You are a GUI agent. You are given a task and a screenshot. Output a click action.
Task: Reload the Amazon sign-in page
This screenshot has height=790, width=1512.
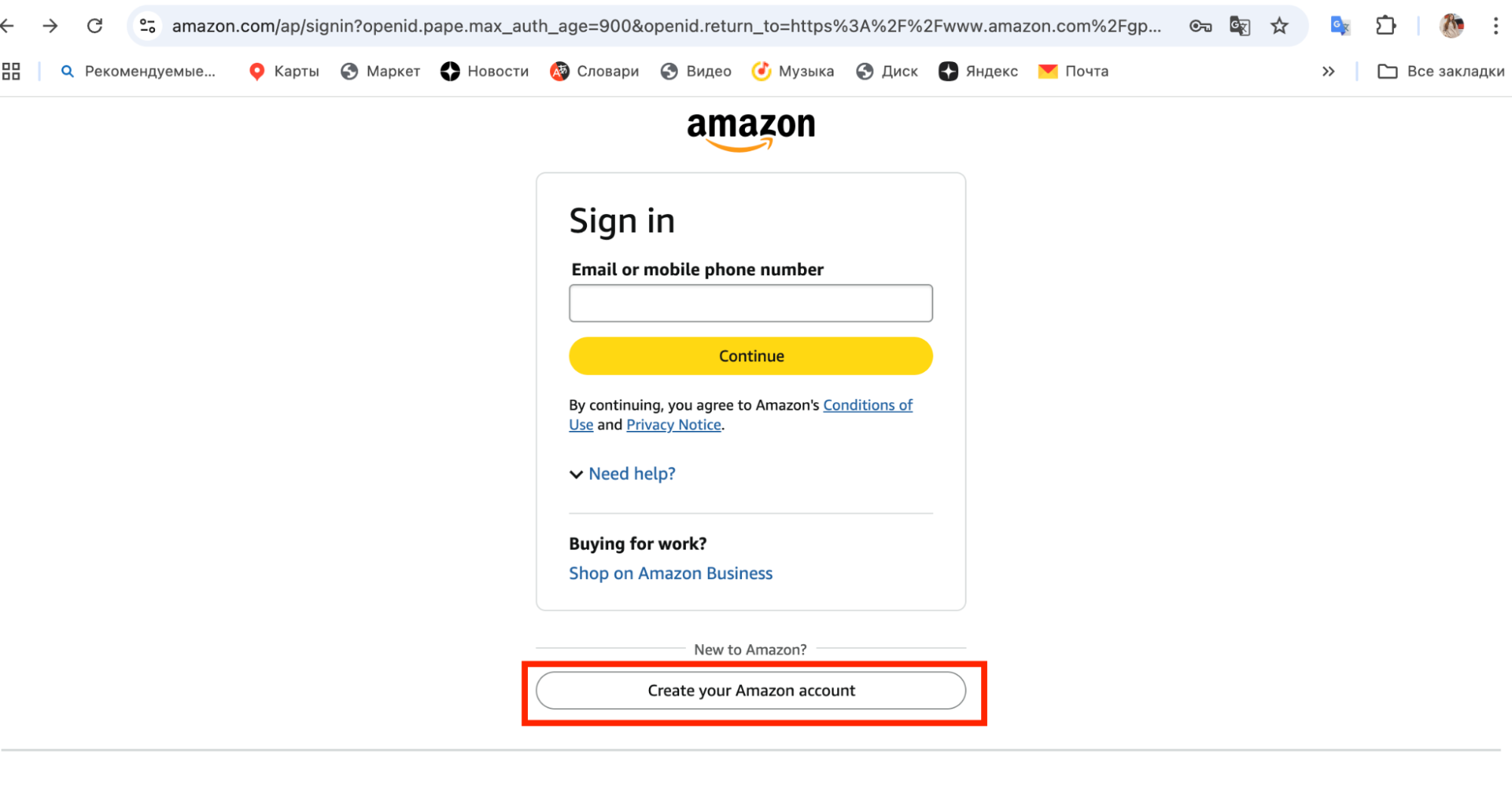(95, 26)
